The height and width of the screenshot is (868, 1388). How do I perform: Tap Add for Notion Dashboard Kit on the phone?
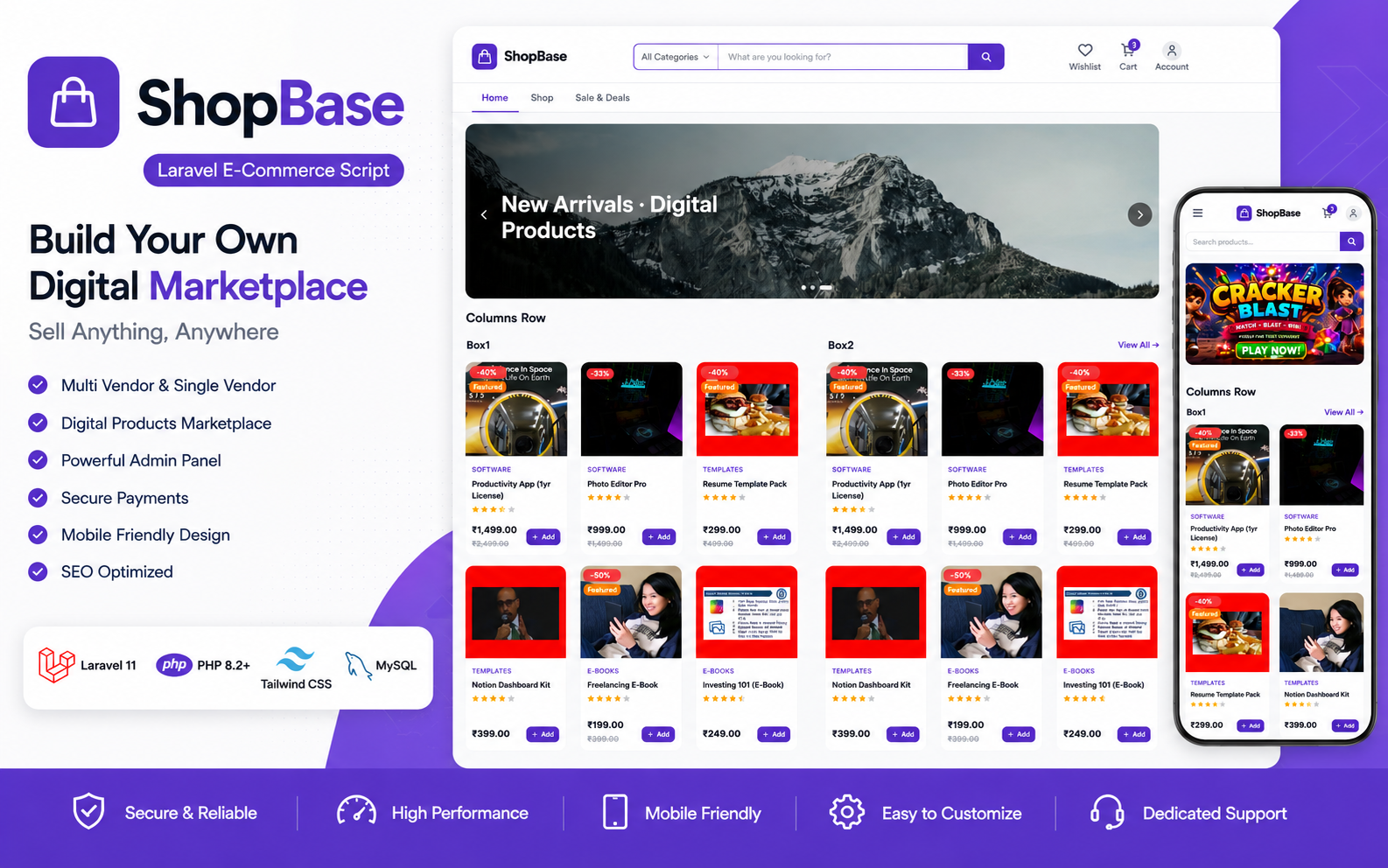(x=1345, y=725)
